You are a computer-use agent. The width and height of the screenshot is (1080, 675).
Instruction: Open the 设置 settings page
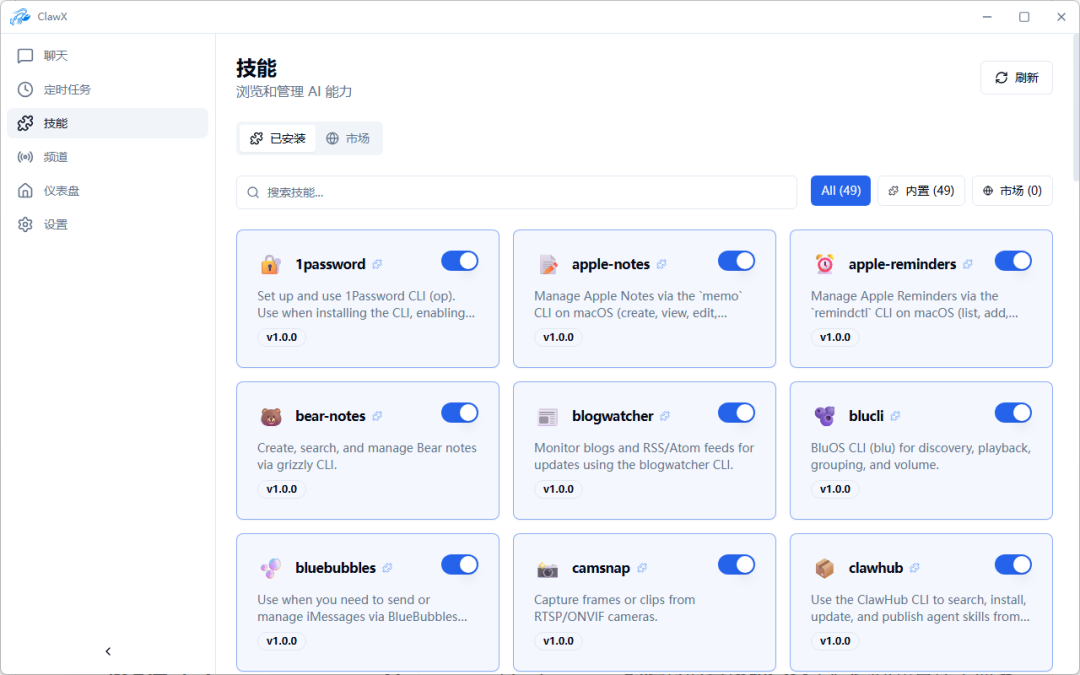point(56,225)
